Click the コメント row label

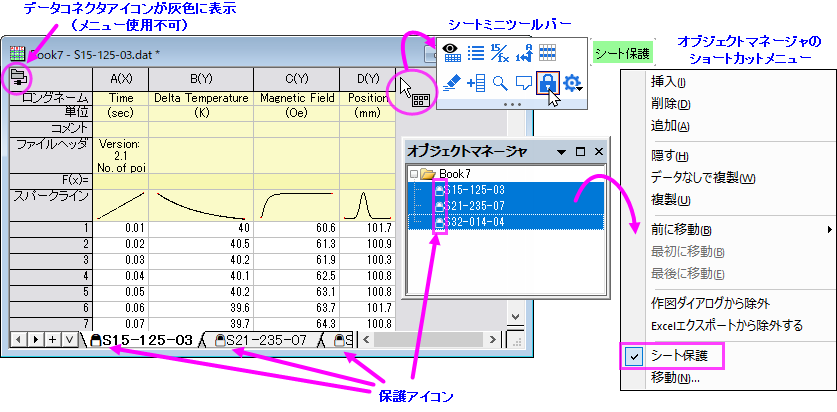(x=51, y=129)
